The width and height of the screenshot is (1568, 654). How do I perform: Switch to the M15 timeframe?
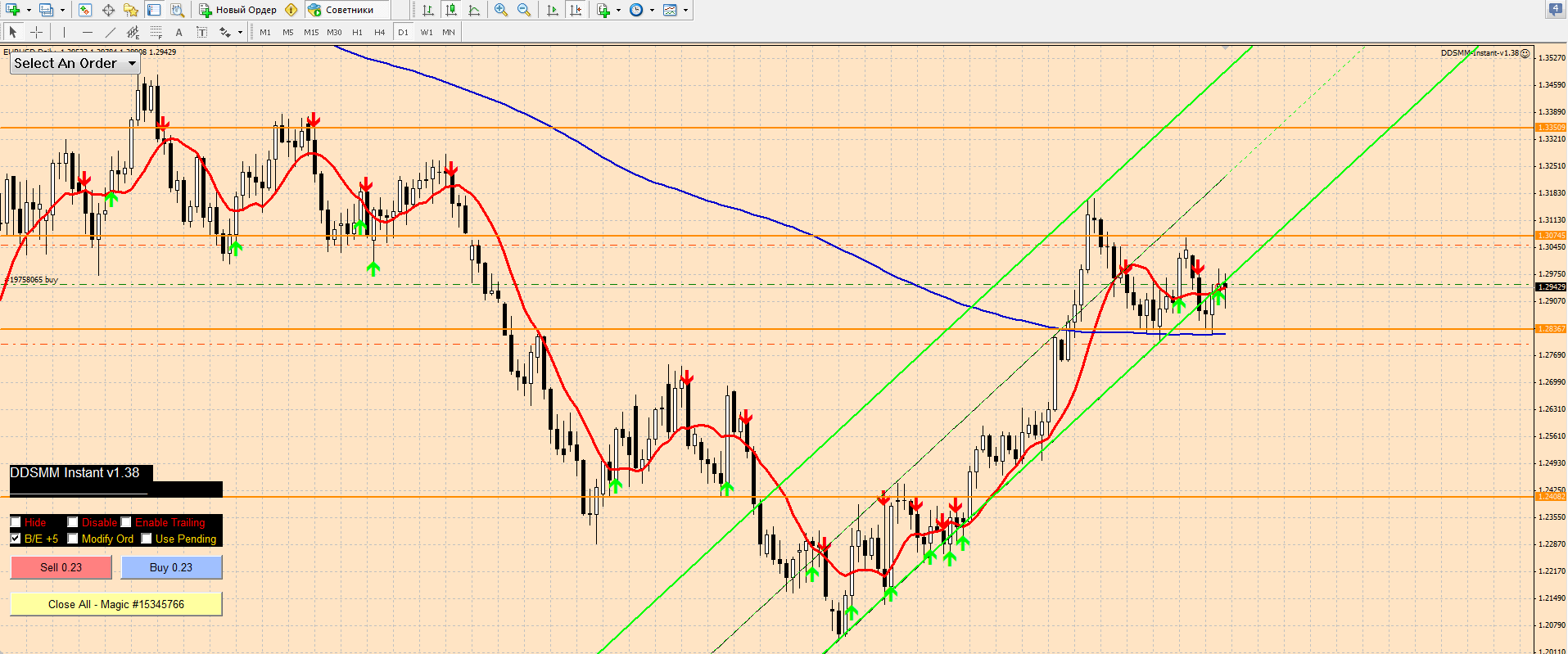311,32
